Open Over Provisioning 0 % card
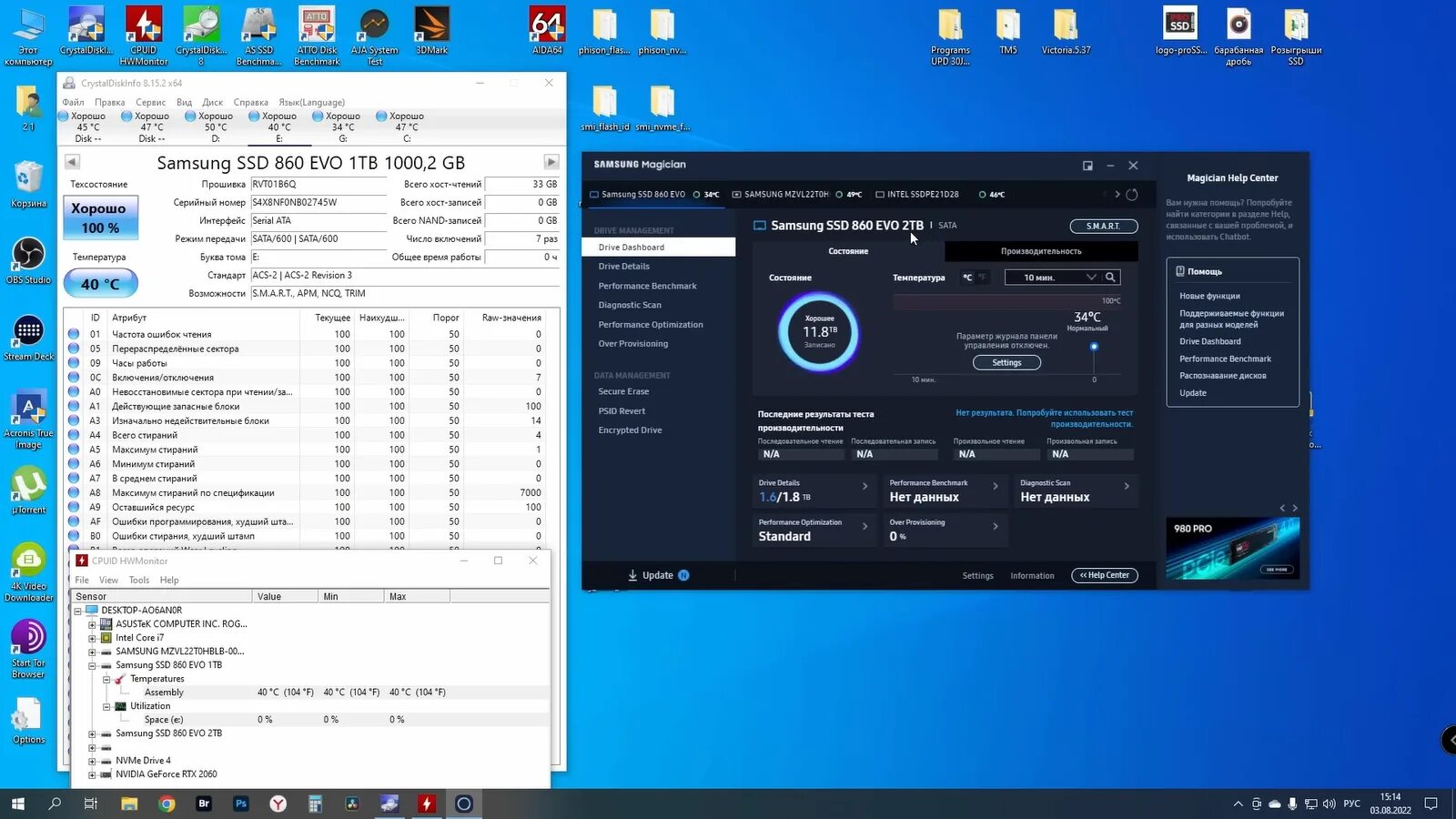Viewport: 1456px width, 819px height. (946, 531)
